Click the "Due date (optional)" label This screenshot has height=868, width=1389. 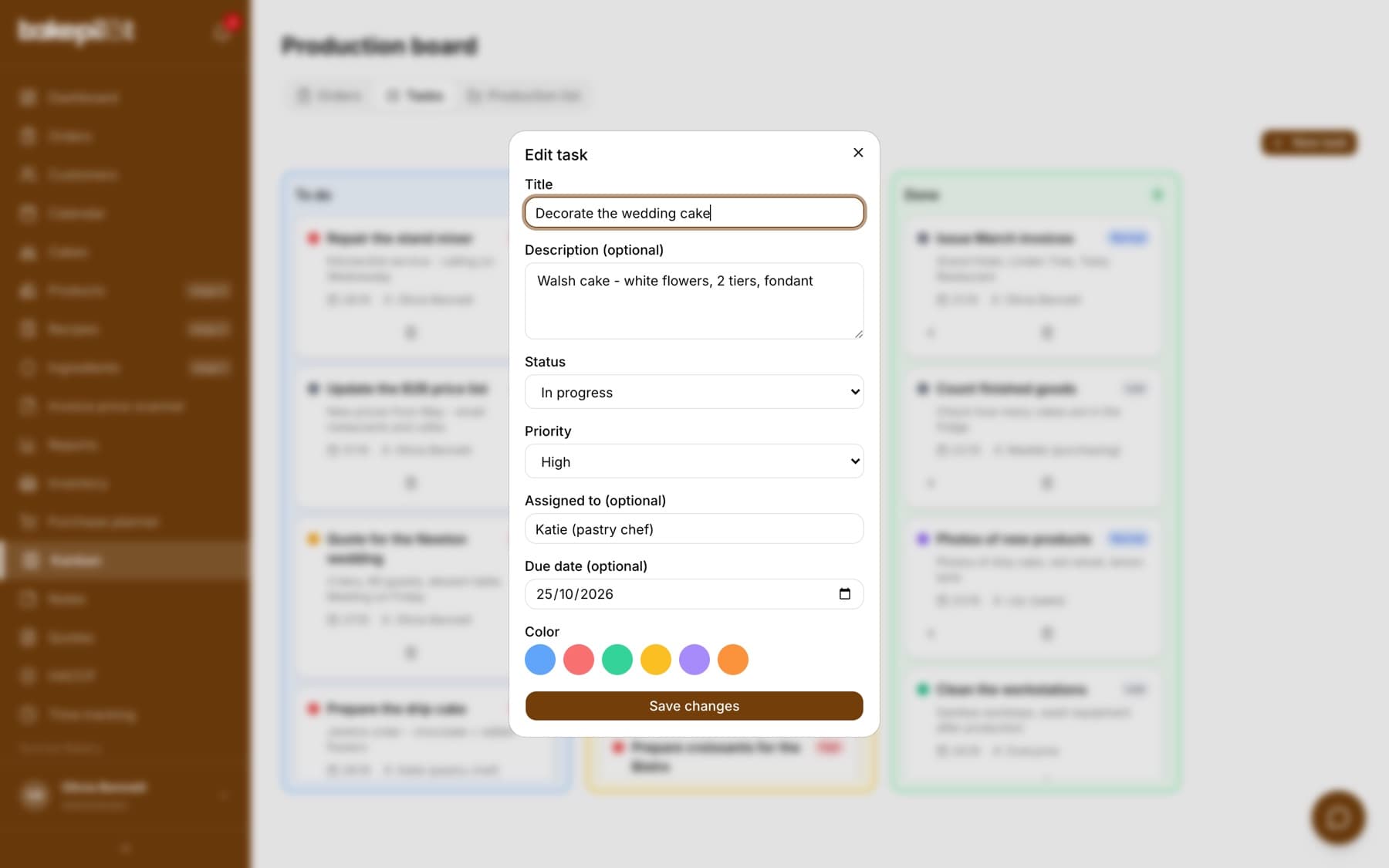tap(586, 566)
